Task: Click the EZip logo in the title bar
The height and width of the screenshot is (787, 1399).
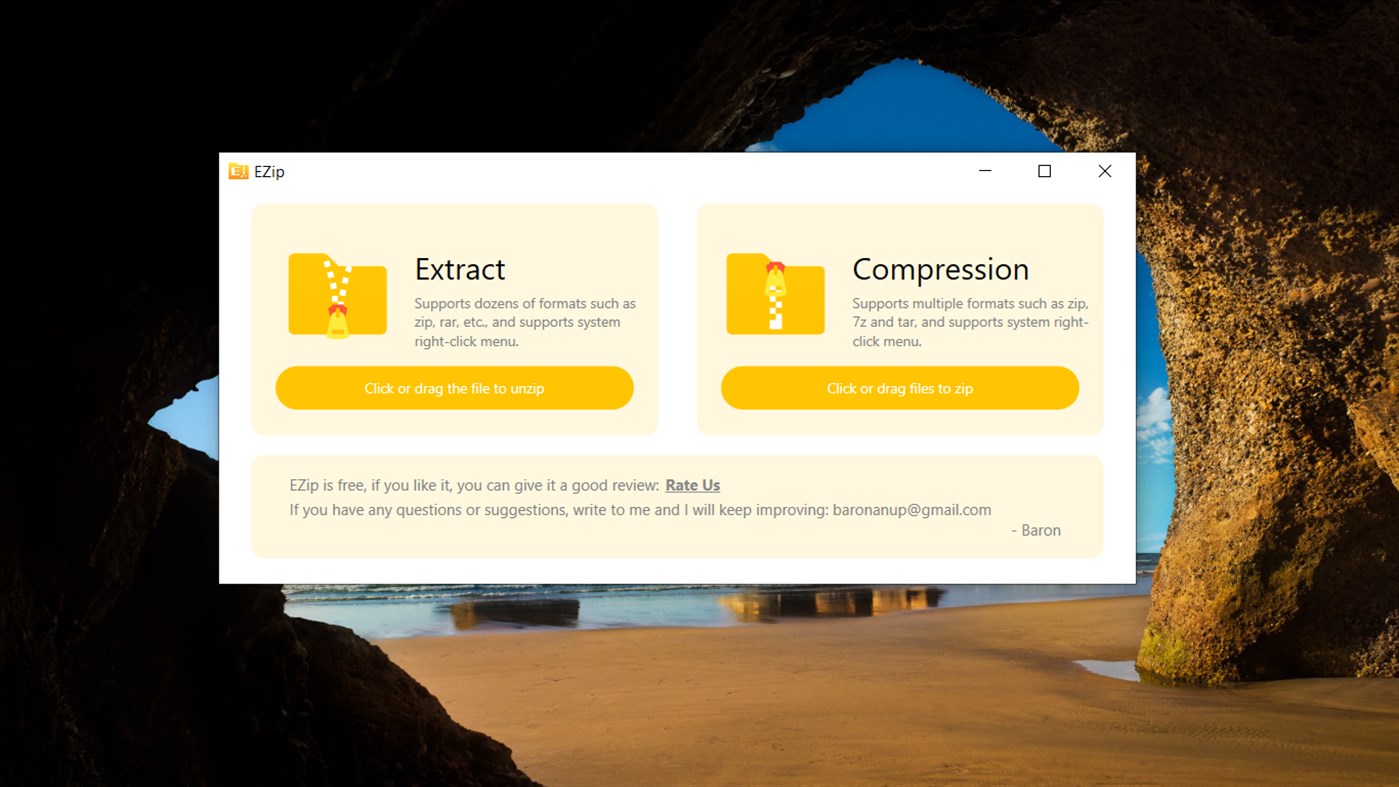Action: (x=238, y=171)
